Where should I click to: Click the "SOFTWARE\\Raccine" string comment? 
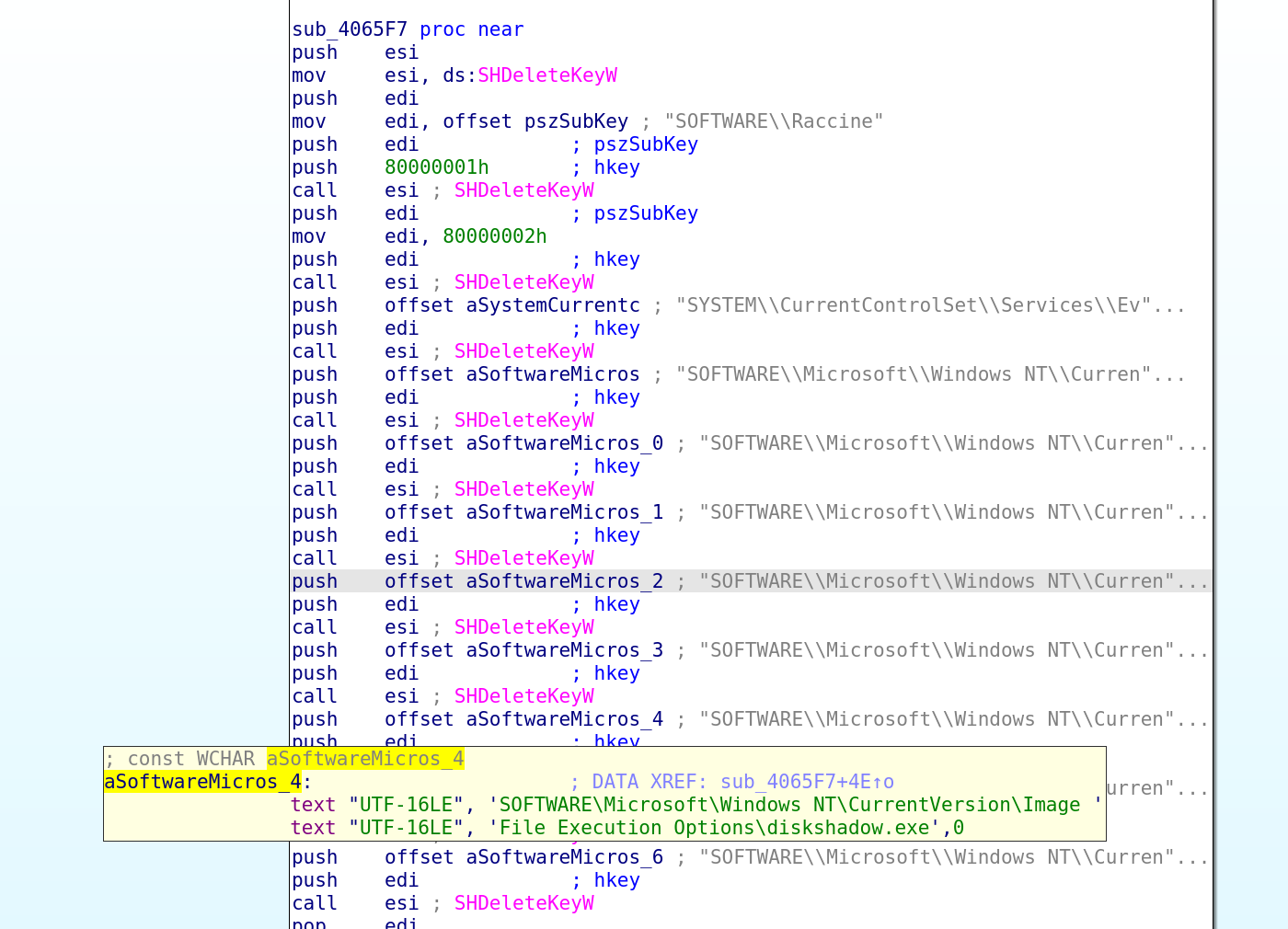point(774,121)
